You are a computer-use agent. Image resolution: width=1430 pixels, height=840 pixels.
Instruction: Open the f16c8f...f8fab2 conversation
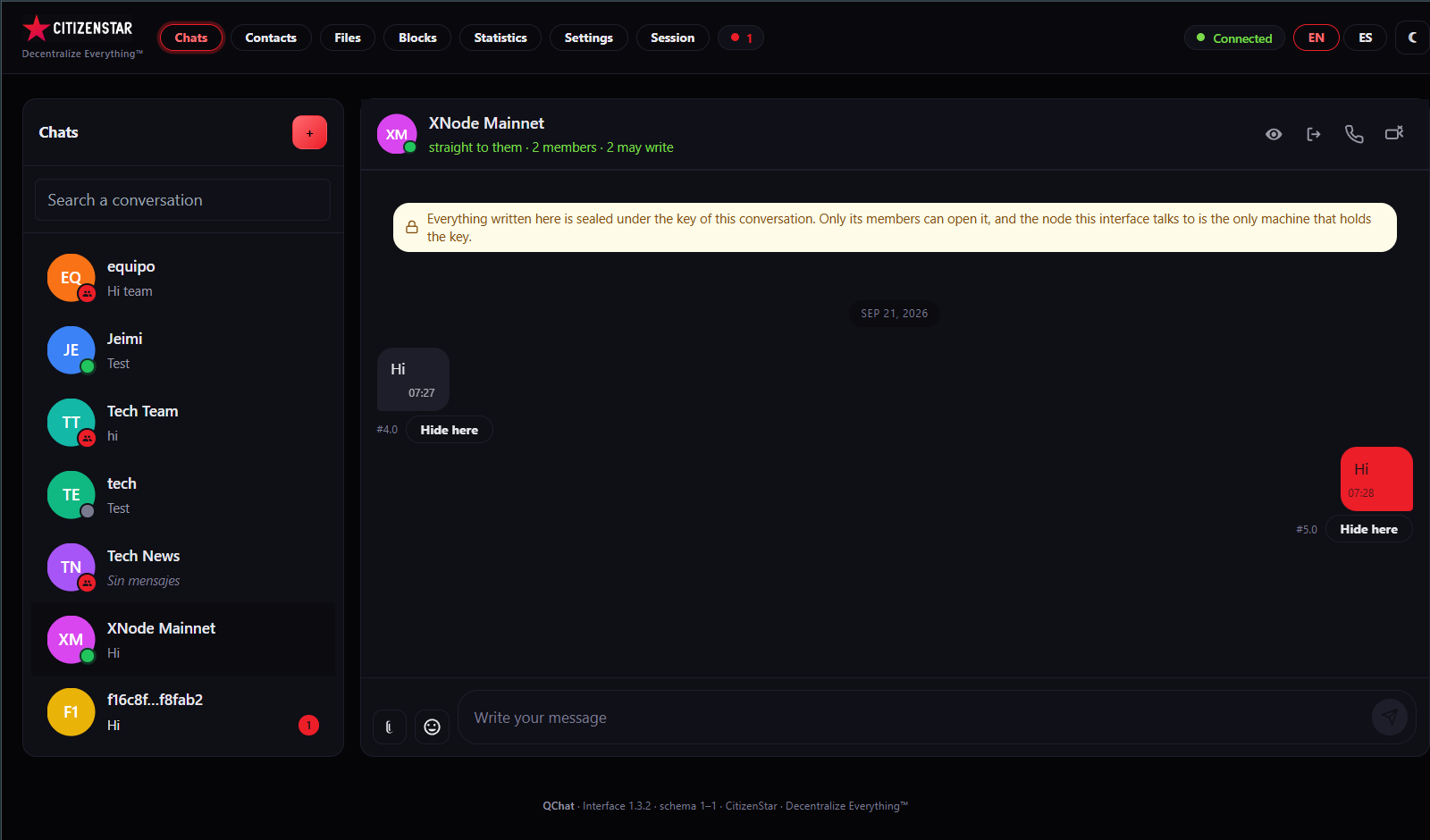click(x=183, y=712)
